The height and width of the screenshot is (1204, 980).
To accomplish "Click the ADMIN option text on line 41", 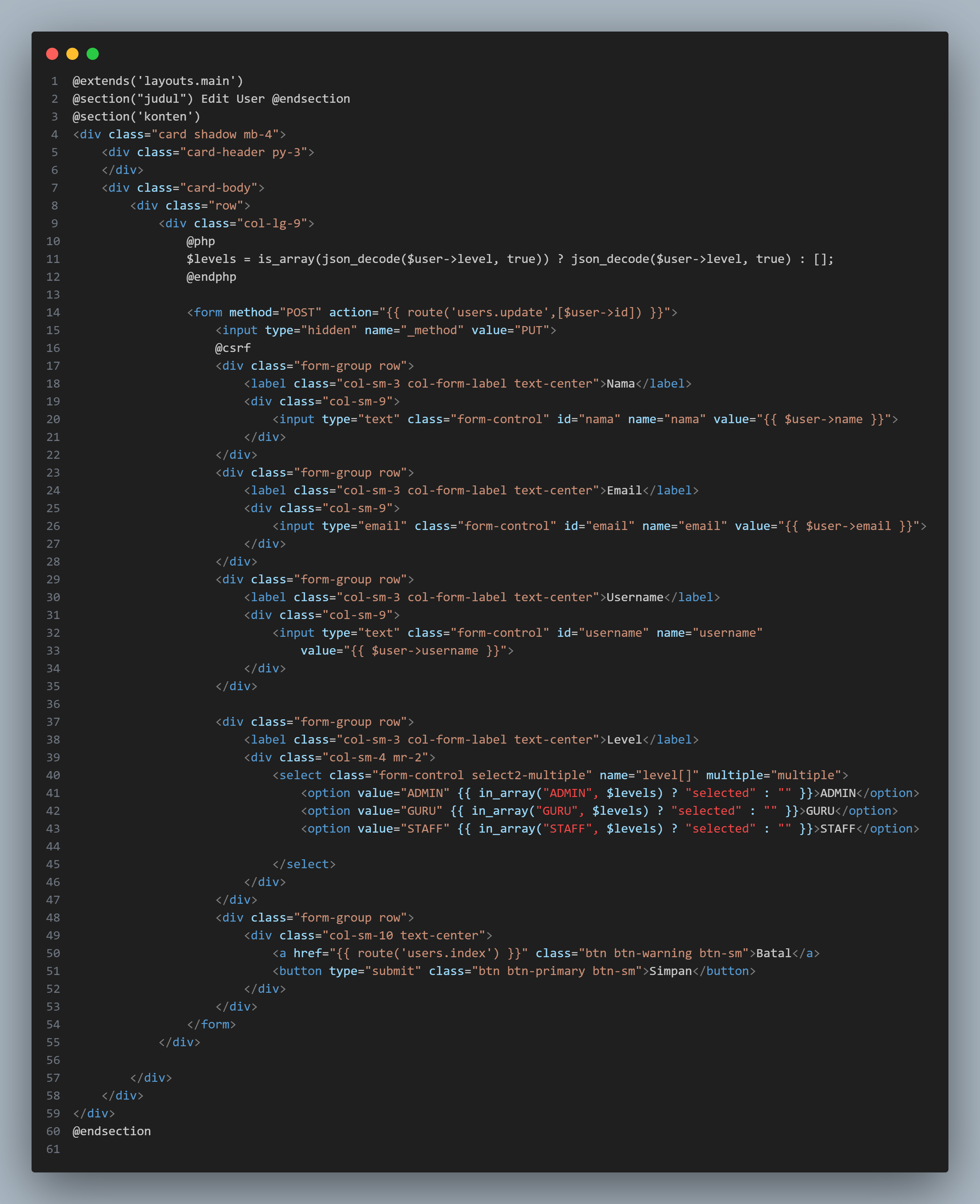I will 838,793.
